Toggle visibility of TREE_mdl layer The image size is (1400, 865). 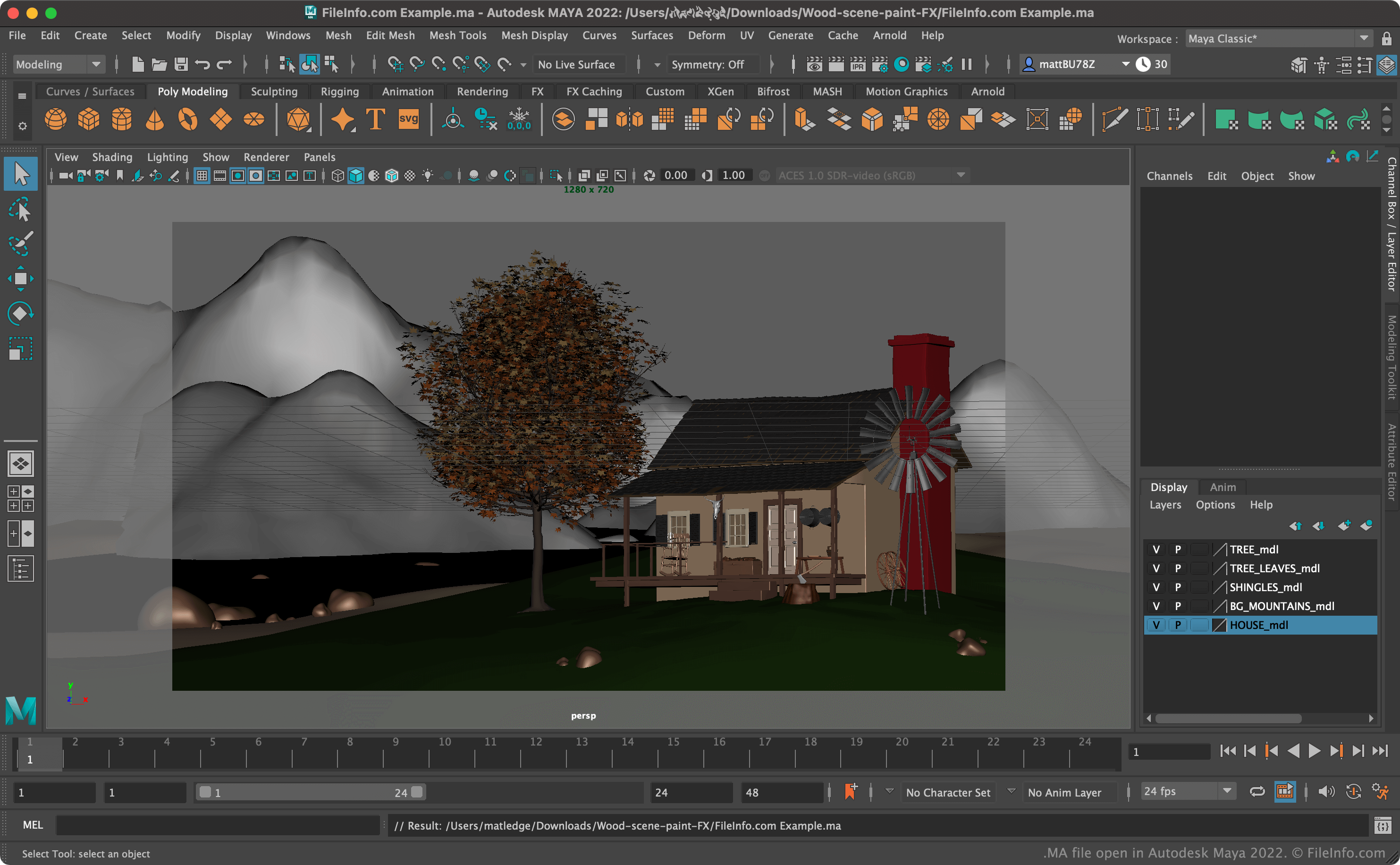tap(1156, 549)
